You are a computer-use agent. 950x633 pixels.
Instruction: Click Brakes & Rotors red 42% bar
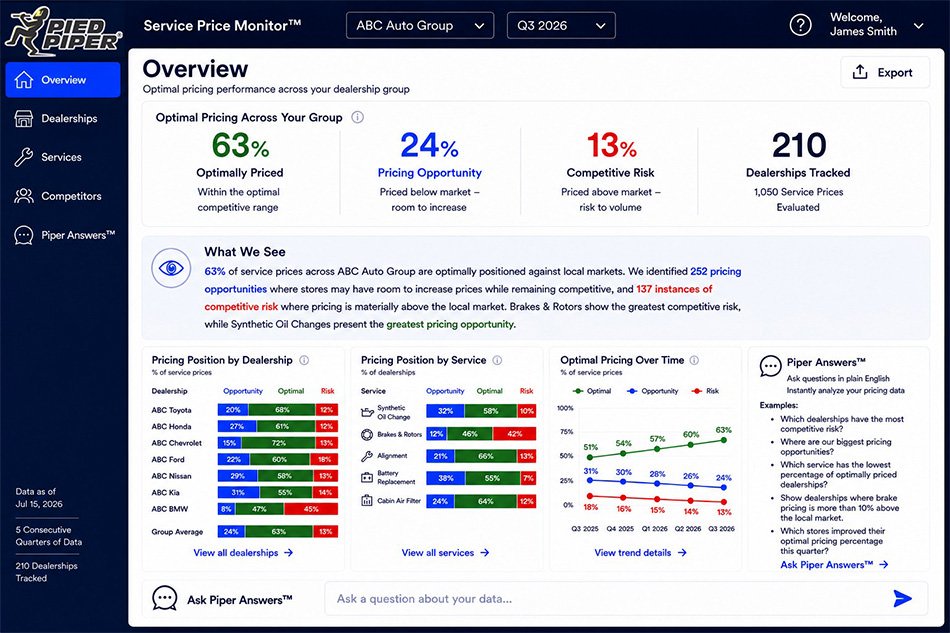[514, 434]
